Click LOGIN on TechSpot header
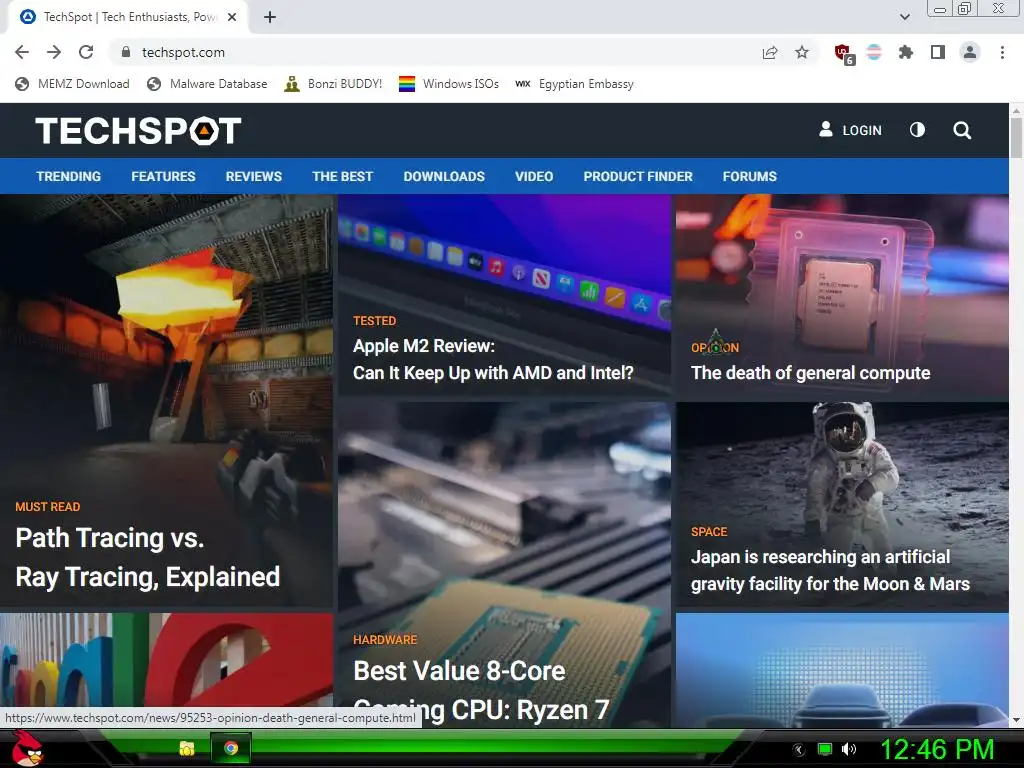 (850, 130)
